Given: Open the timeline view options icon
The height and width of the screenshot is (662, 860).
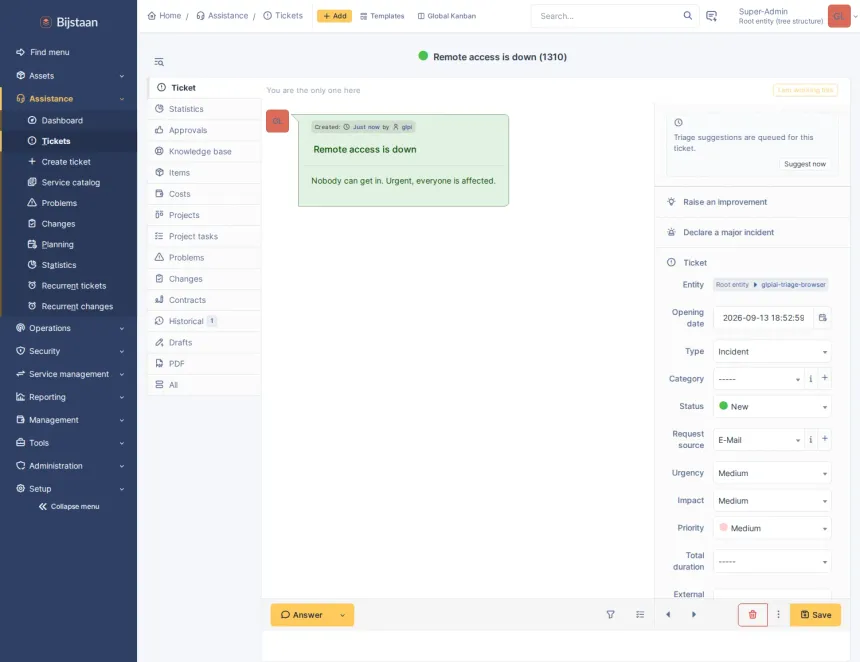Looking at the screenshot, I should (640, 615).
